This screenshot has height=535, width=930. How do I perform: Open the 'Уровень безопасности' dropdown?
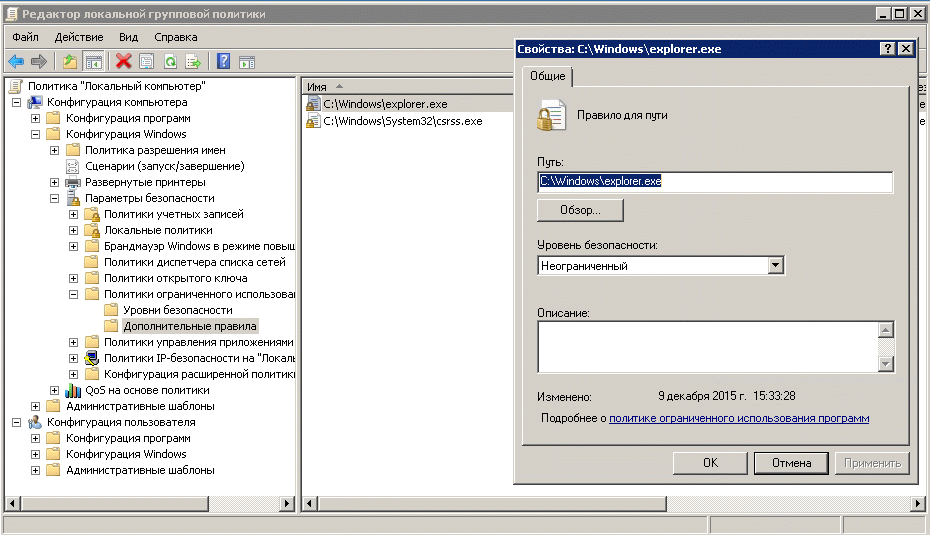click(x=775, y=265)
